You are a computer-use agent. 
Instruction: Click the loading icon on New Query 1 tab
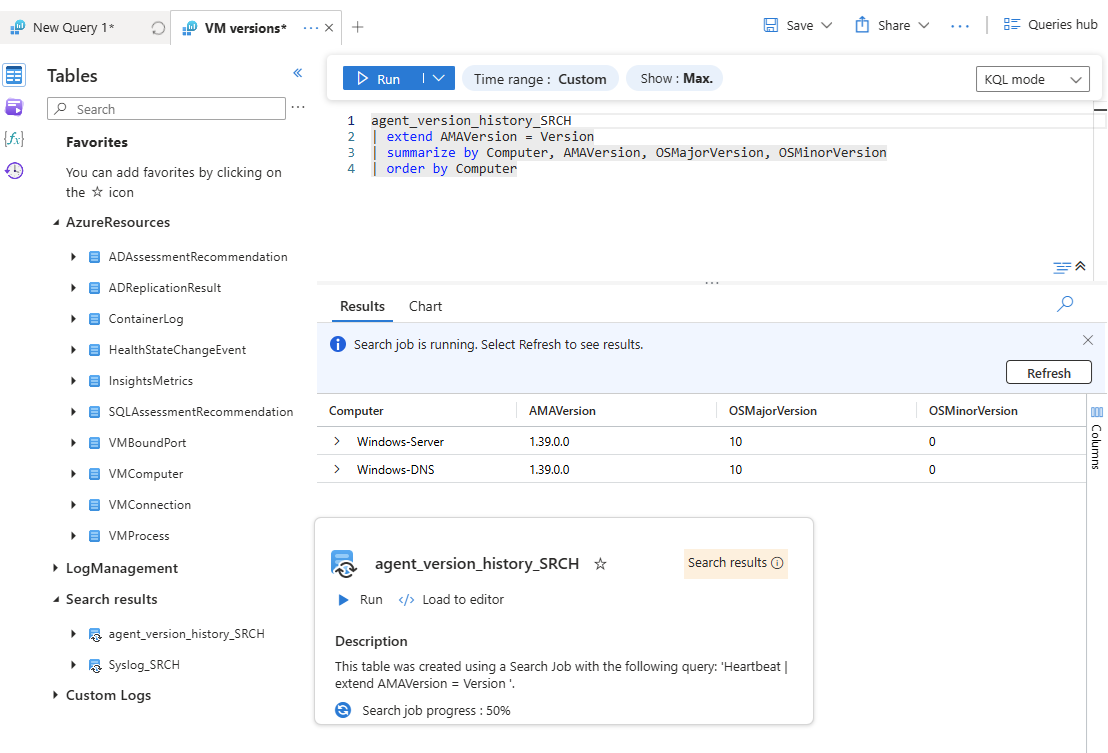(158, 28)
